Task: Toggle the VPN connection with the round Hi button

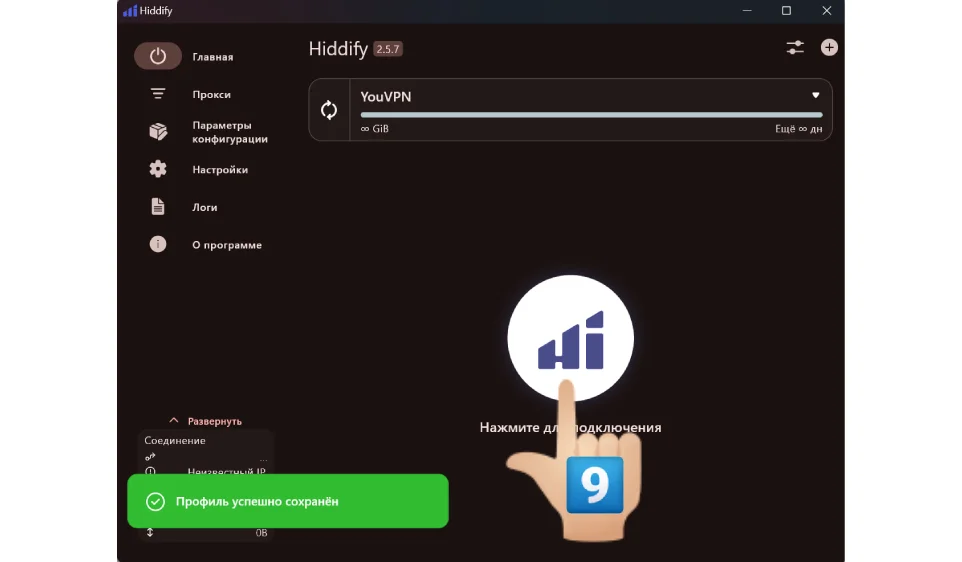Action: tap(570, 338)
